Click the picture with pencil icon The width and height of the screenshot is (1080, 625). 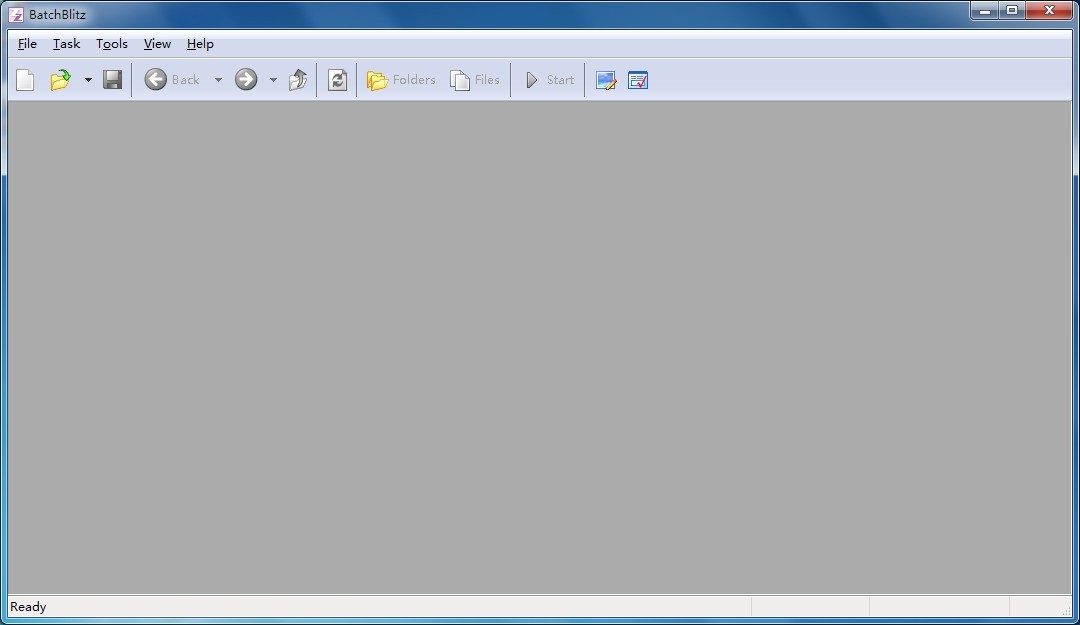tap(606, 80)
